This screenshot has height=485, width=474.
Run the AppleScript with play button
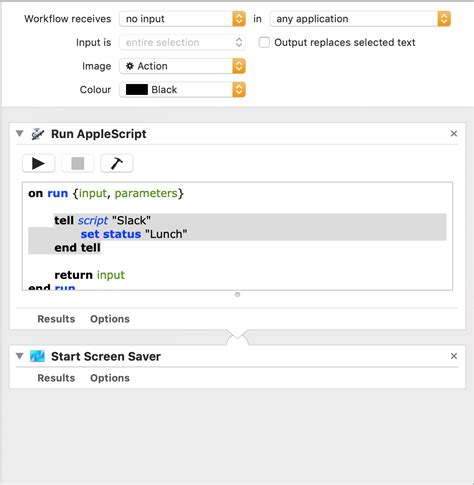pyautogui.click(x=38, y=163)
